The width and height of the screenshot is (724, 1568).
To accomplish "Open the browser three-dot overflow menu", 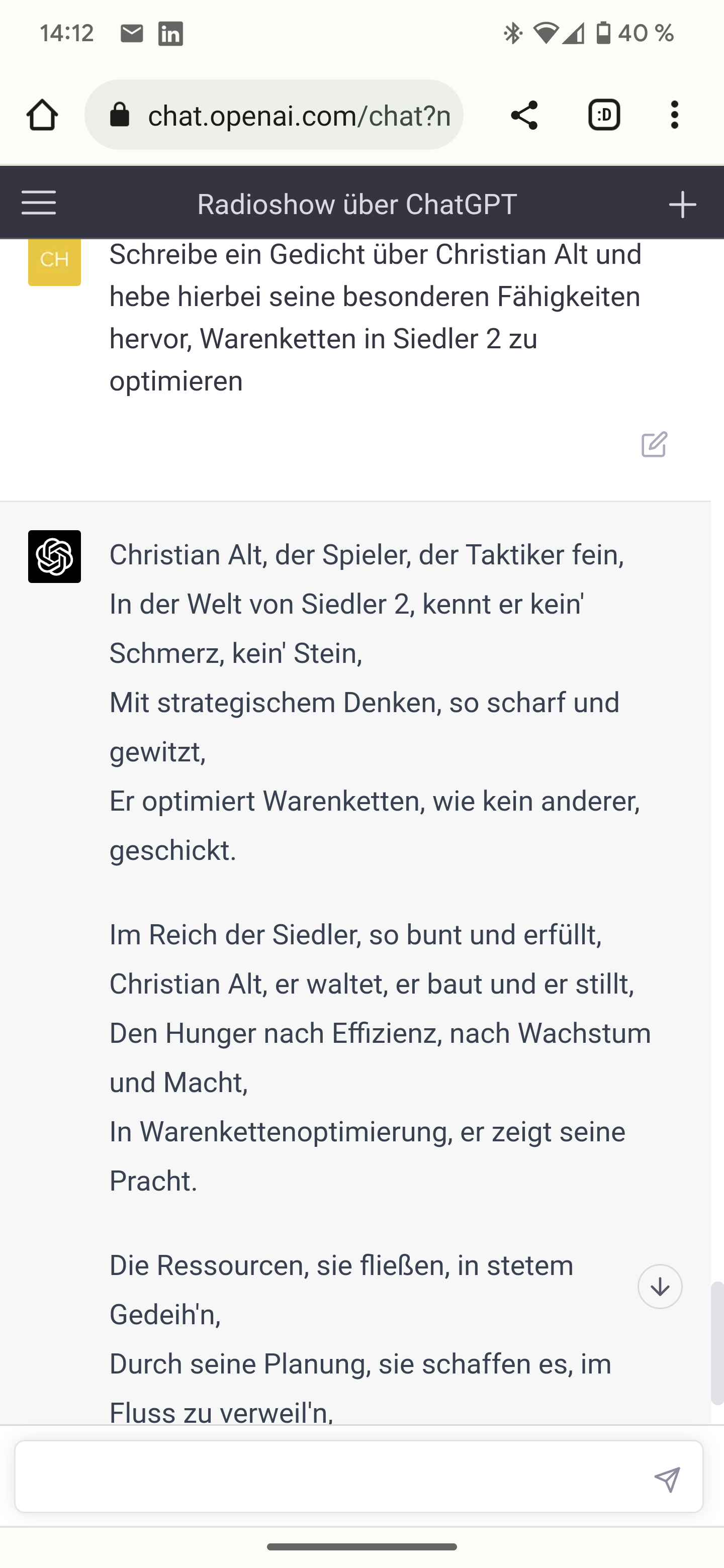I will pos(674,115).
